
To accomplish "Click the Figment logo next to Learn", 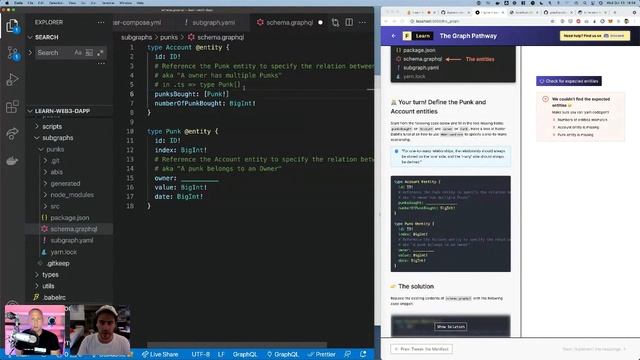I will [407, 36].
